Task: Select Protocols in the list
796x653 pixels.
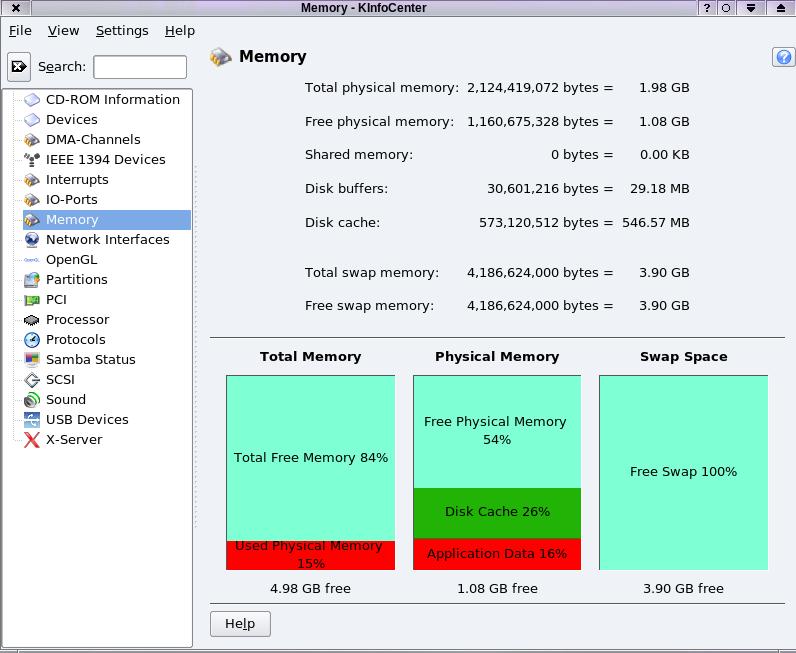Action: pyautogui.click(x=76, y=340)
